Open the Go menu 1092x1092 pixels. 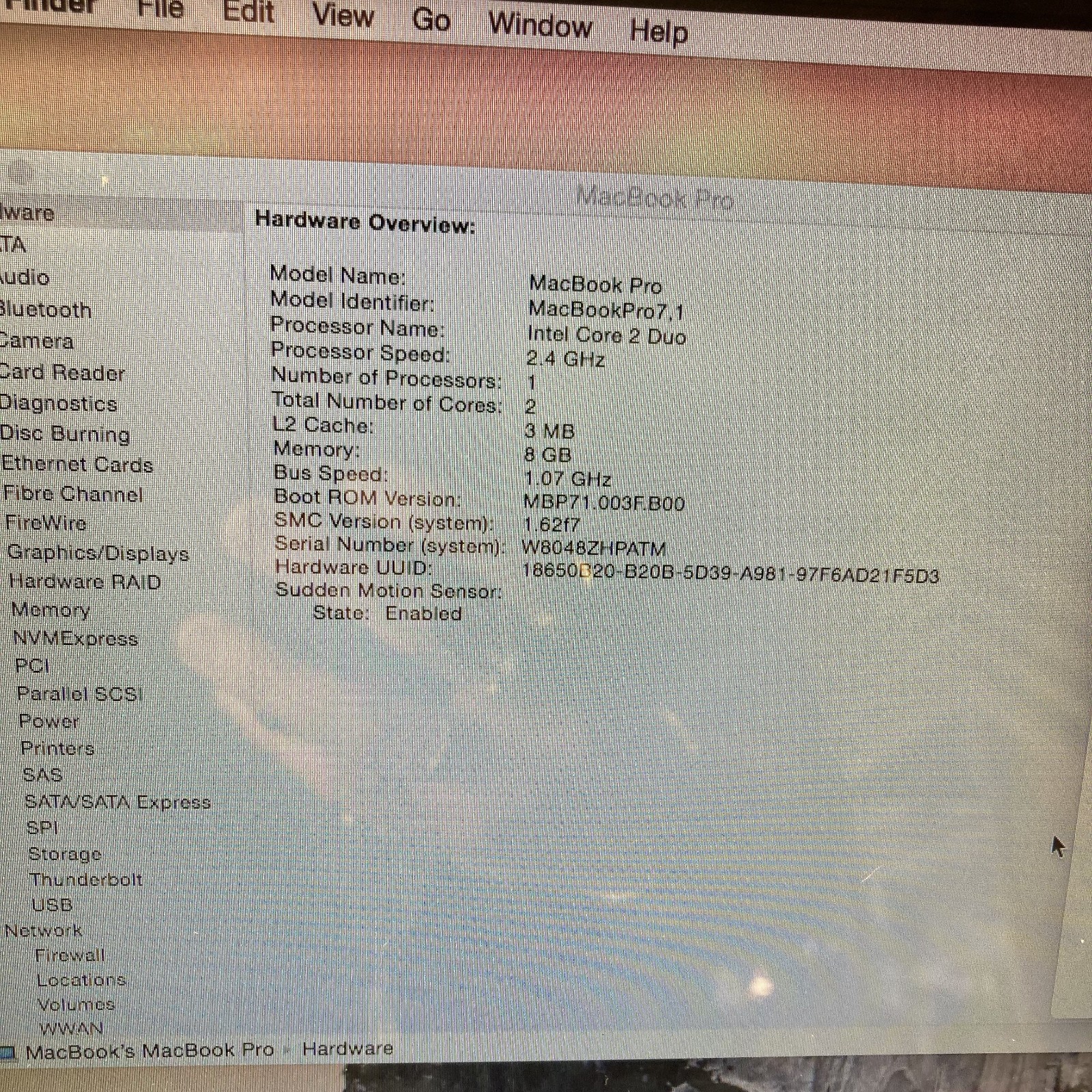pos(431,19)
